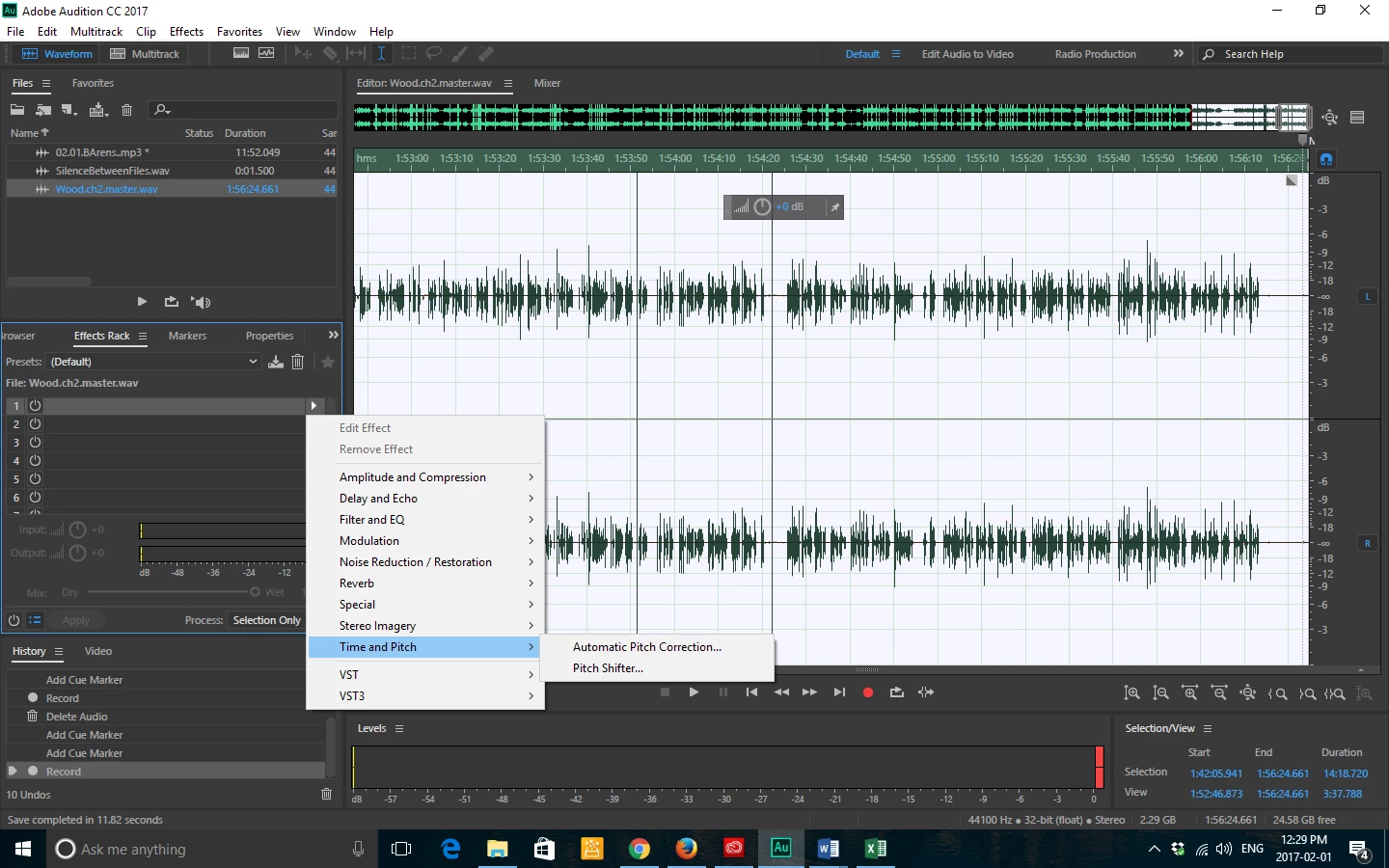1389x868 pixels.
Task: Click the Files panel preview play button
Action: (142, 302)
